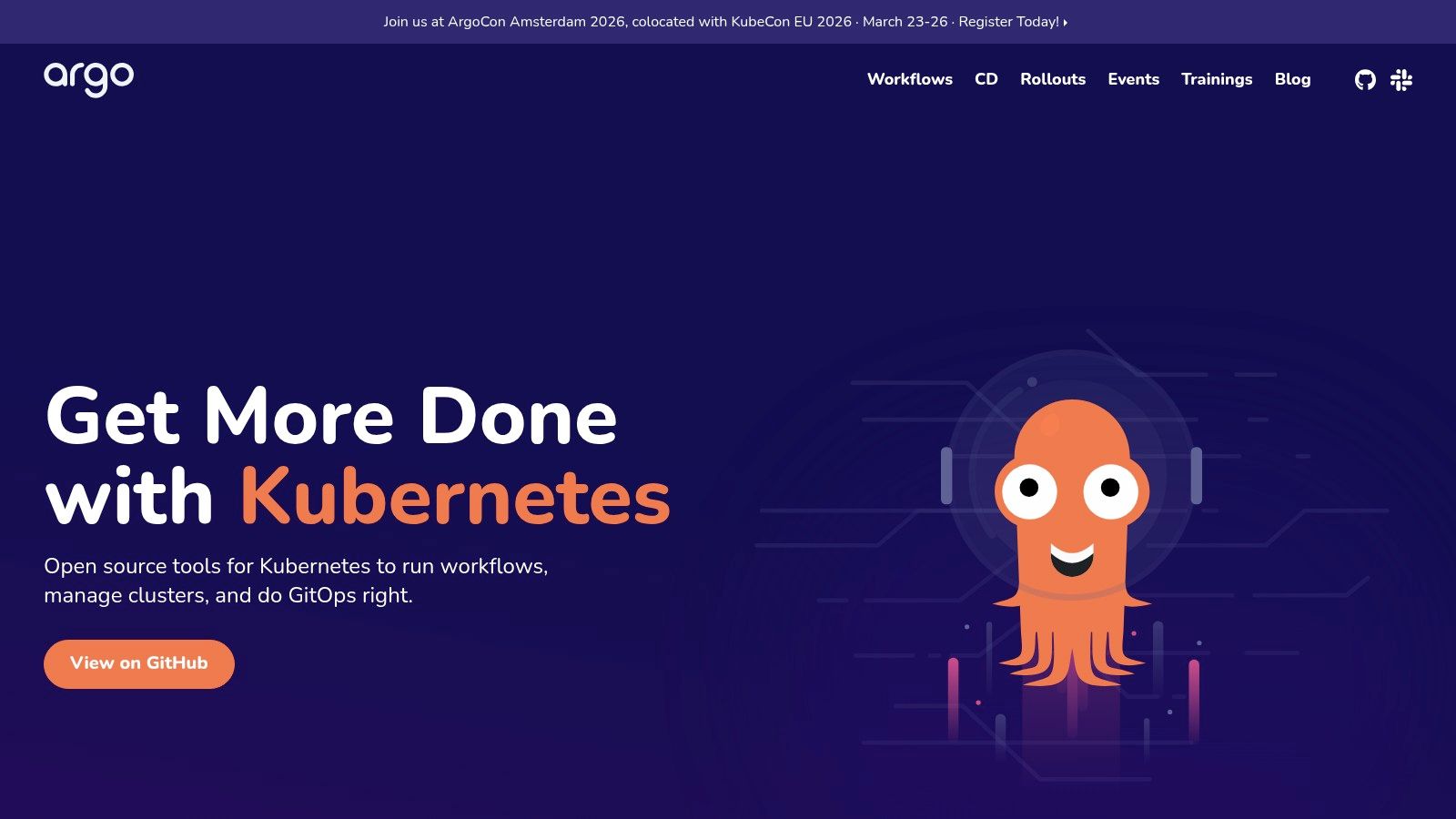This screenshot has width=1456, height=819.
Task: Click the argo logo
Action: pyautogui.click(x=88, y=79)
